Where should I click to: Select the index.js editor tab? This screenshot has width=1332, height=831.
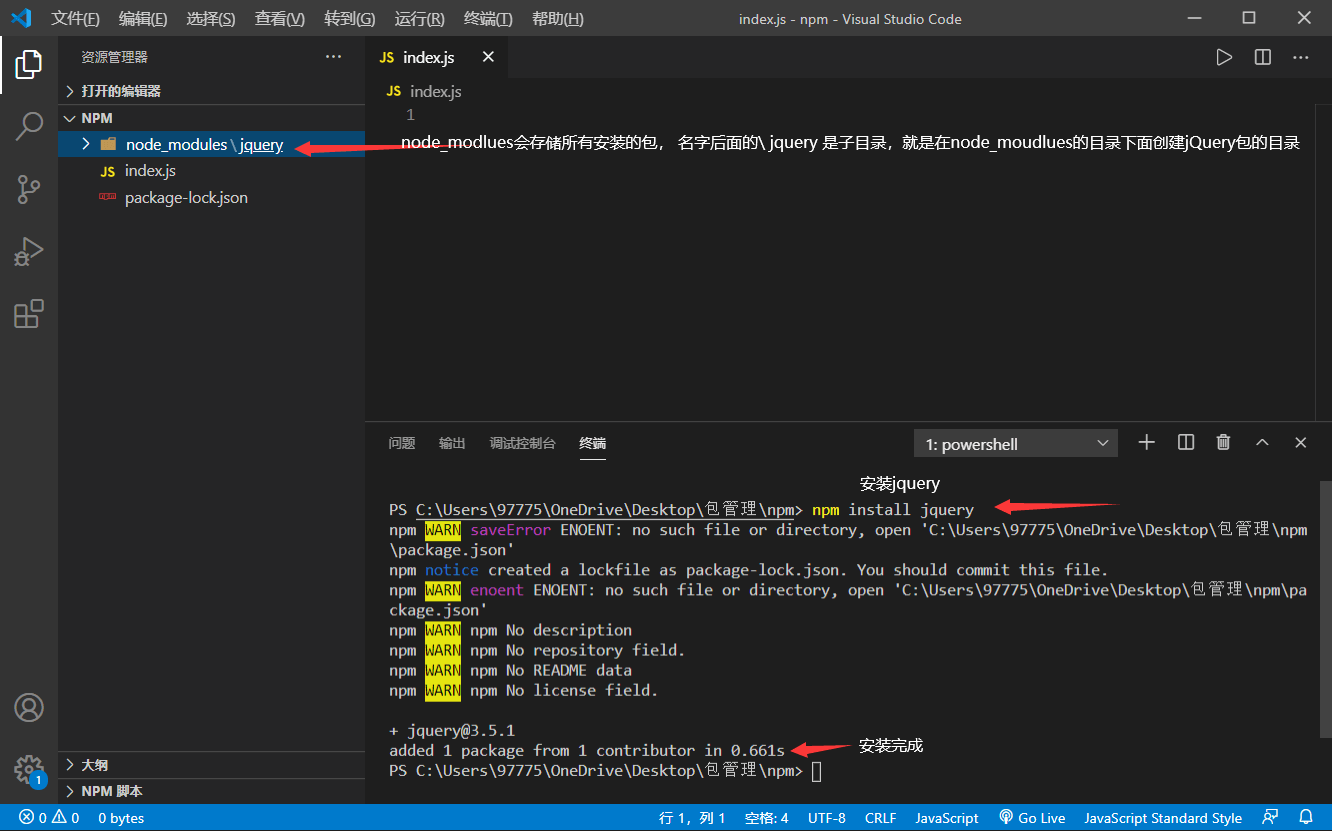[436, 57]
